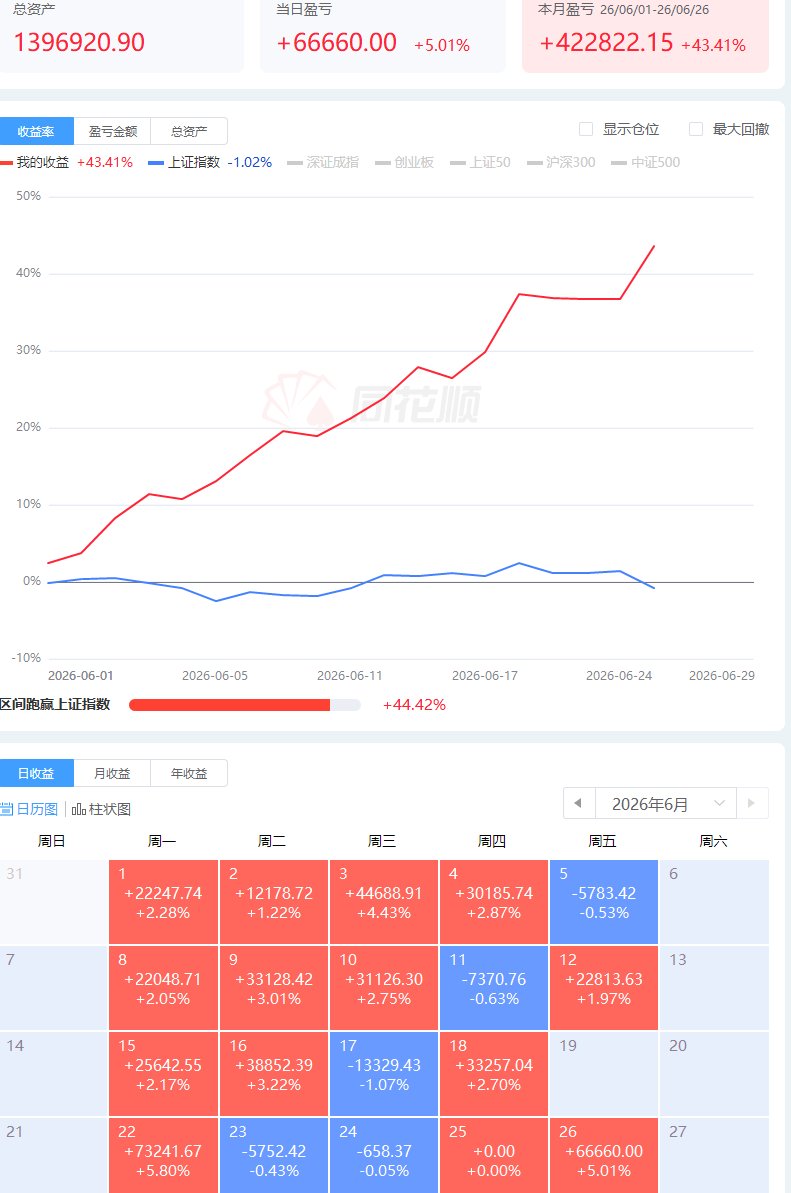Screen dimensions: 791x1193
Task: Select June 22 calendar cell +73241.67
Action: pos(164,1155)
